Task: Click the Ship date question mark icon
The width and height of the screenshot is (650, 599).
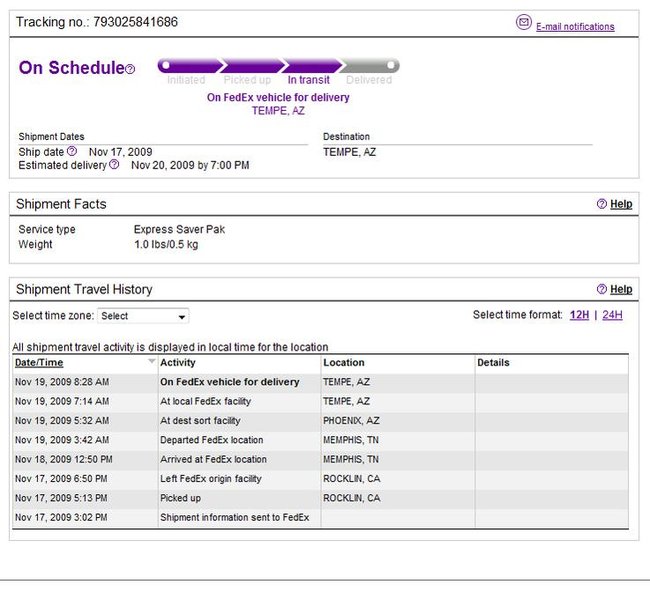Action: point(72,151)
